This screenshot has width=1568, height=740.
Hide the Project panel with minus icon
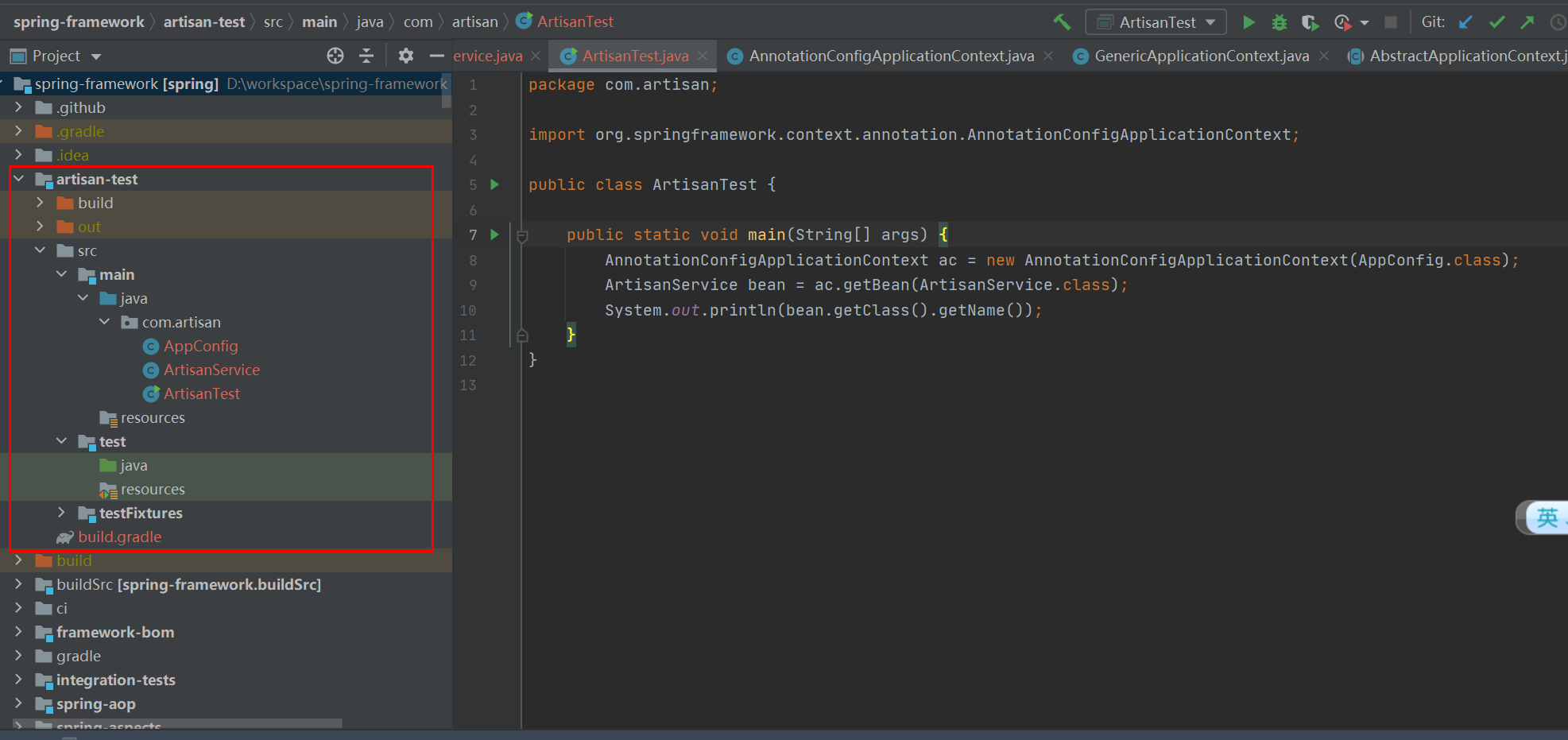click(x=436, y=56)
